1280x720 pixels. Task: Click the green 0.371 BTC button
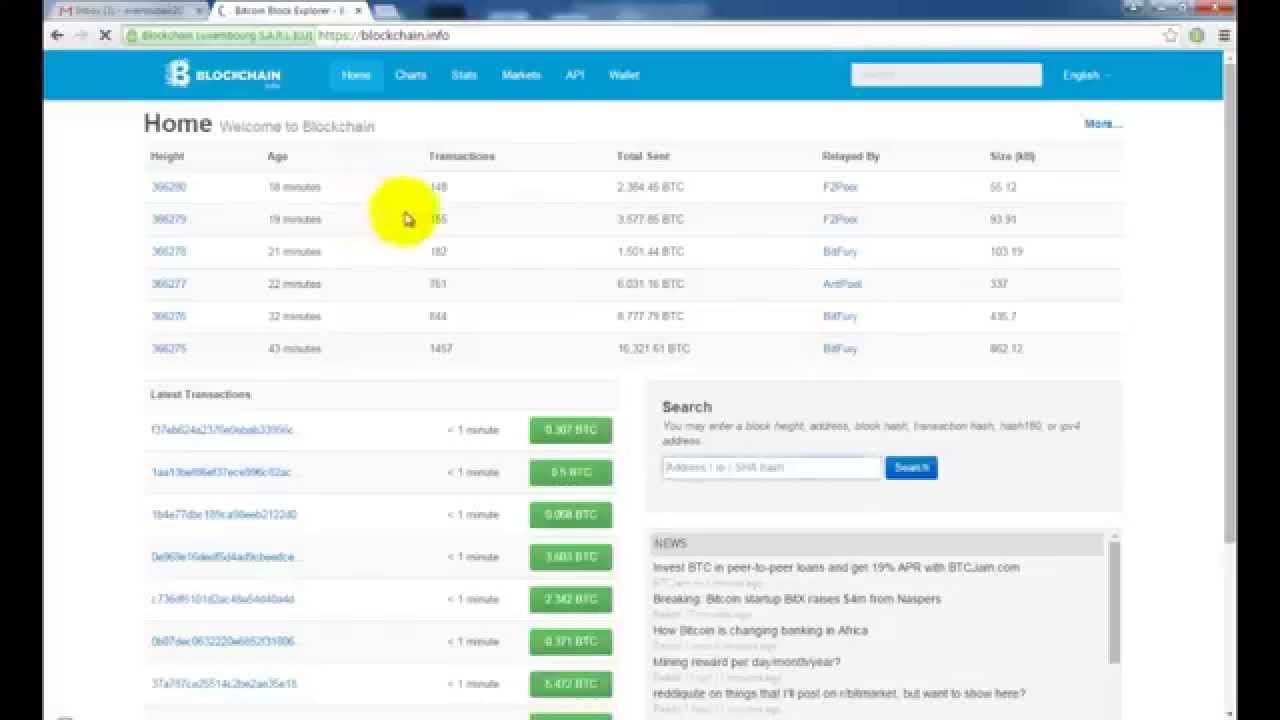(x=570, y=641)
